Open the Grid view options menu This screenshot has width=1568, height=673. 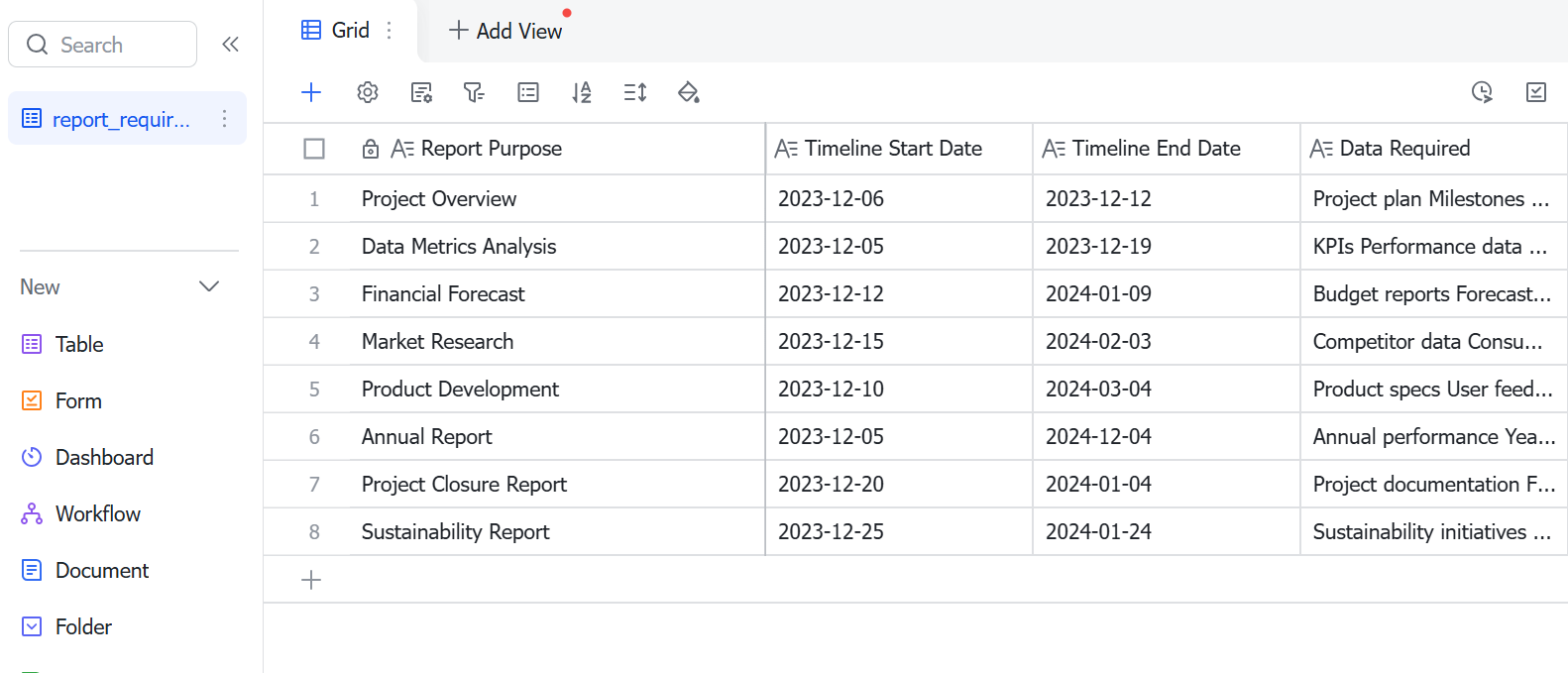pos(390,30)
